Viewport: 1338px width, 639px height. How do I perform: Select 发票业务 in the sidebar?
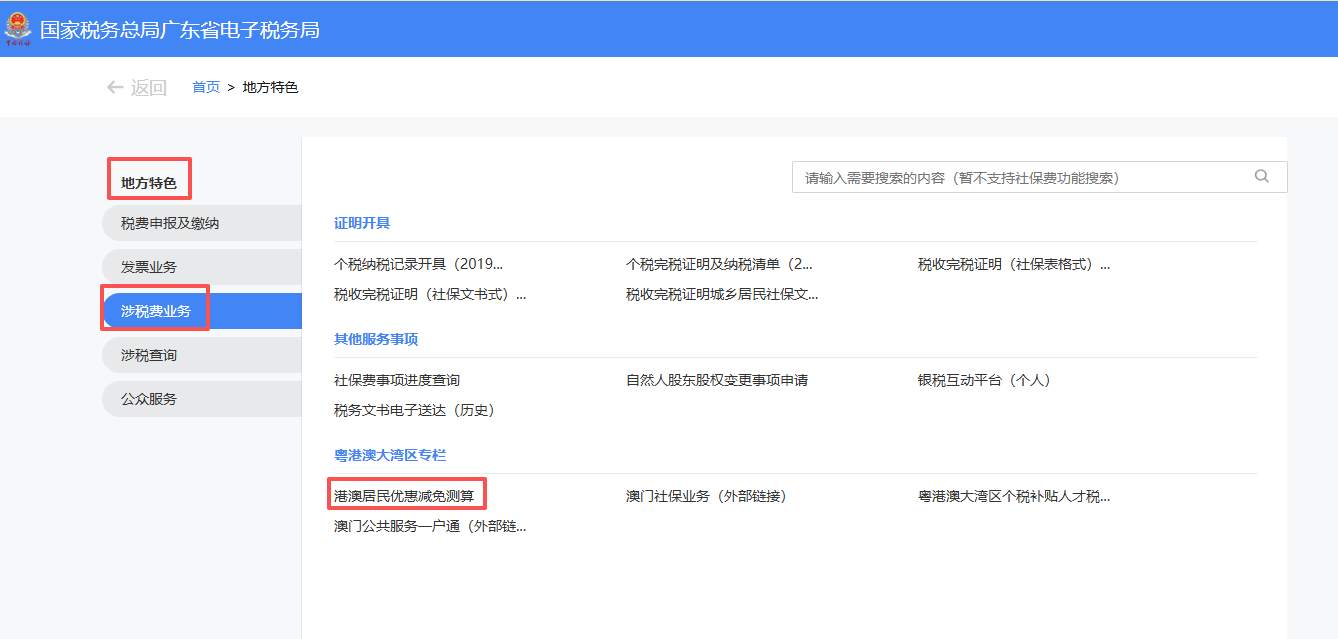(149, 267)
